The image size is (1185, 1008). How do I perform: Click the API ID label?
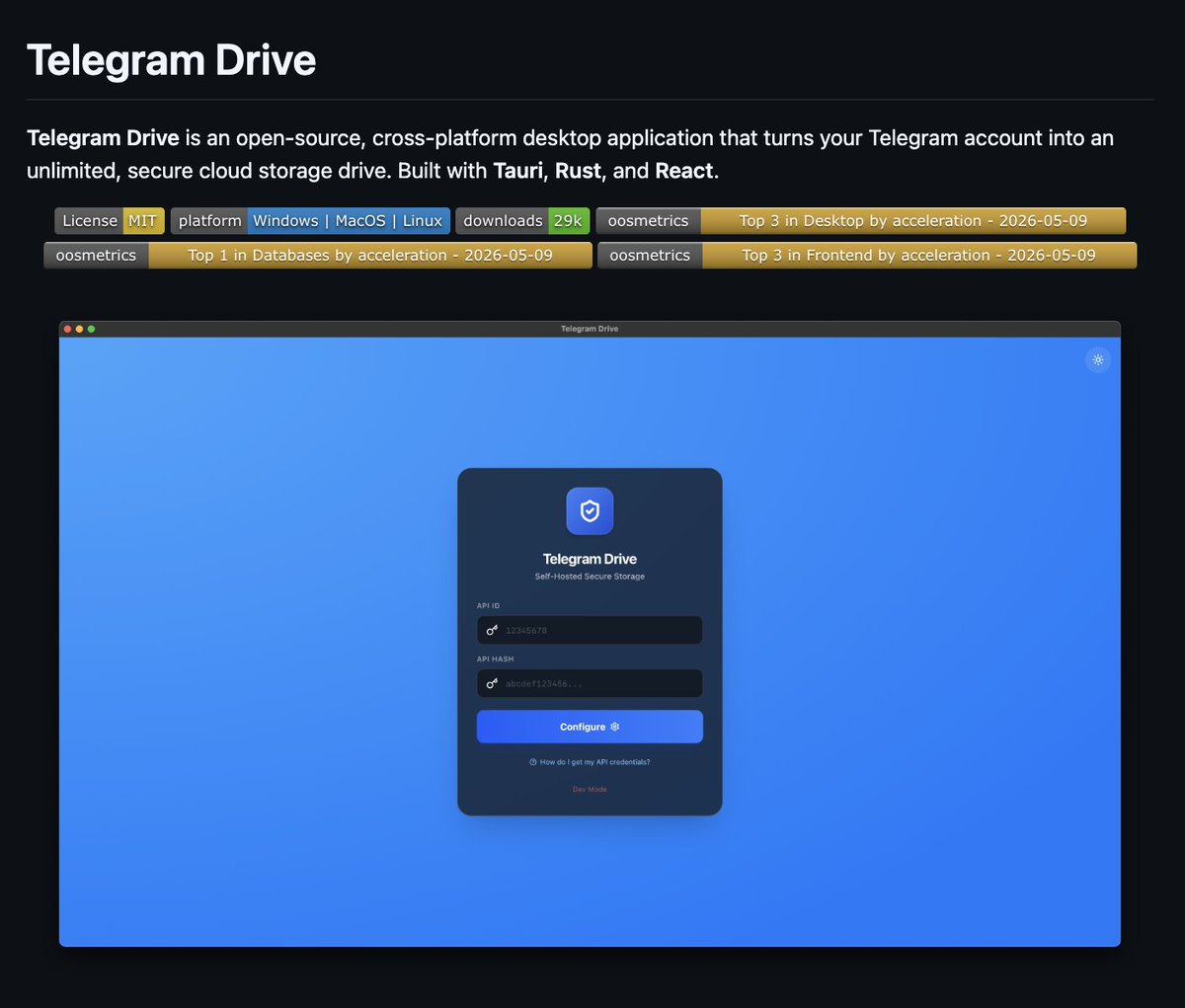click(488, 606)
